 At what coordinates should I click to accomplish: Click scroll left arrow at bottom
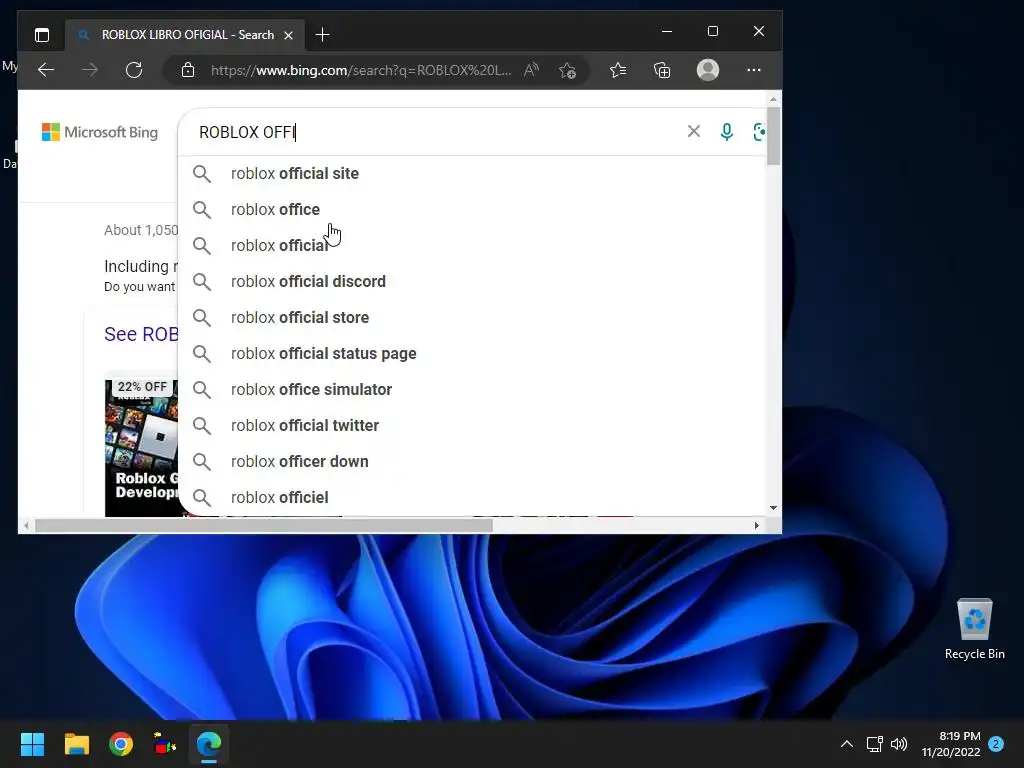26,525
